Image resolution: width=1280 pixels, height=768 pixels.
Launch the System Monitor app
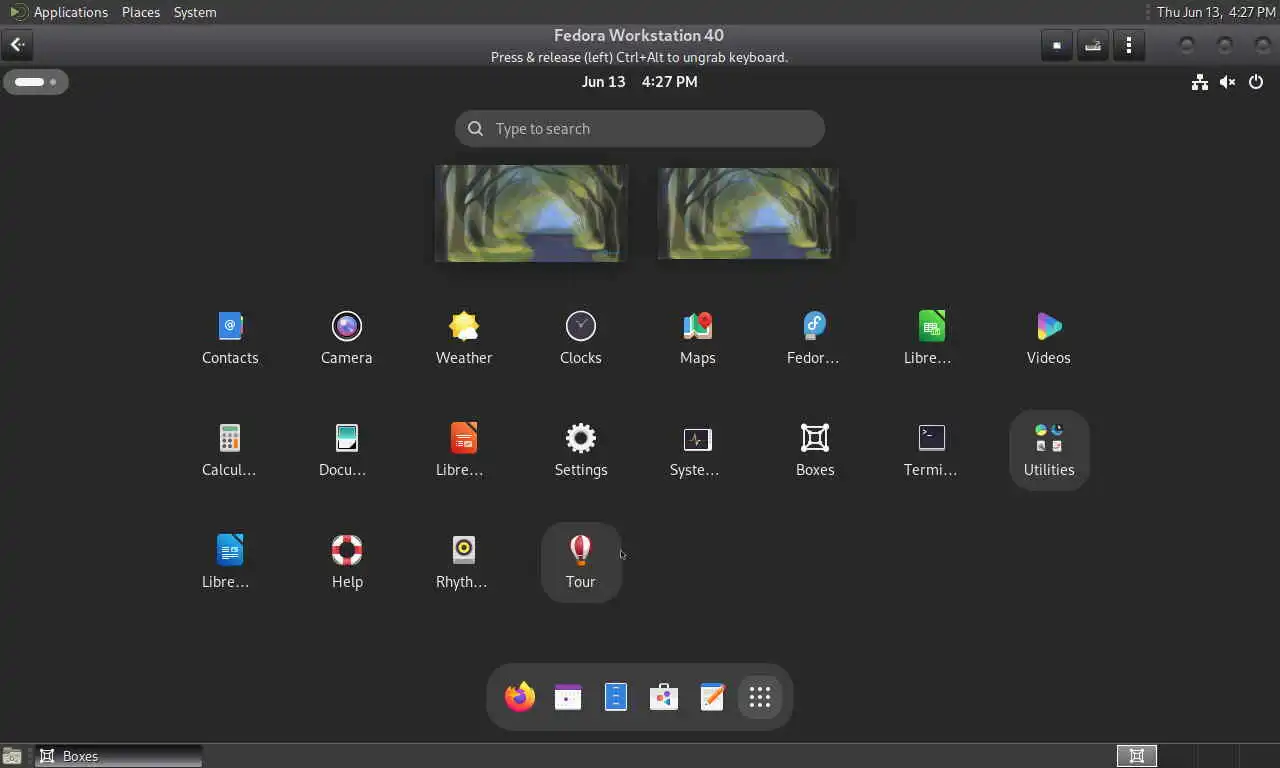click(x=698, y=449)
